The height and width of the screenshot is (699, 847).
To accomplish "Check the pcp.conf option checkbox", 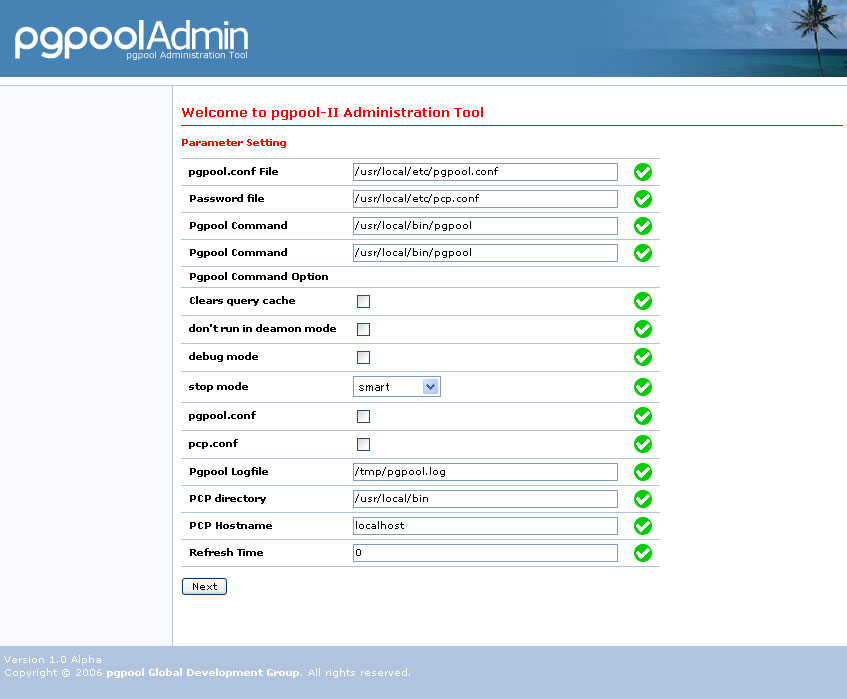I will coord(363,444).
